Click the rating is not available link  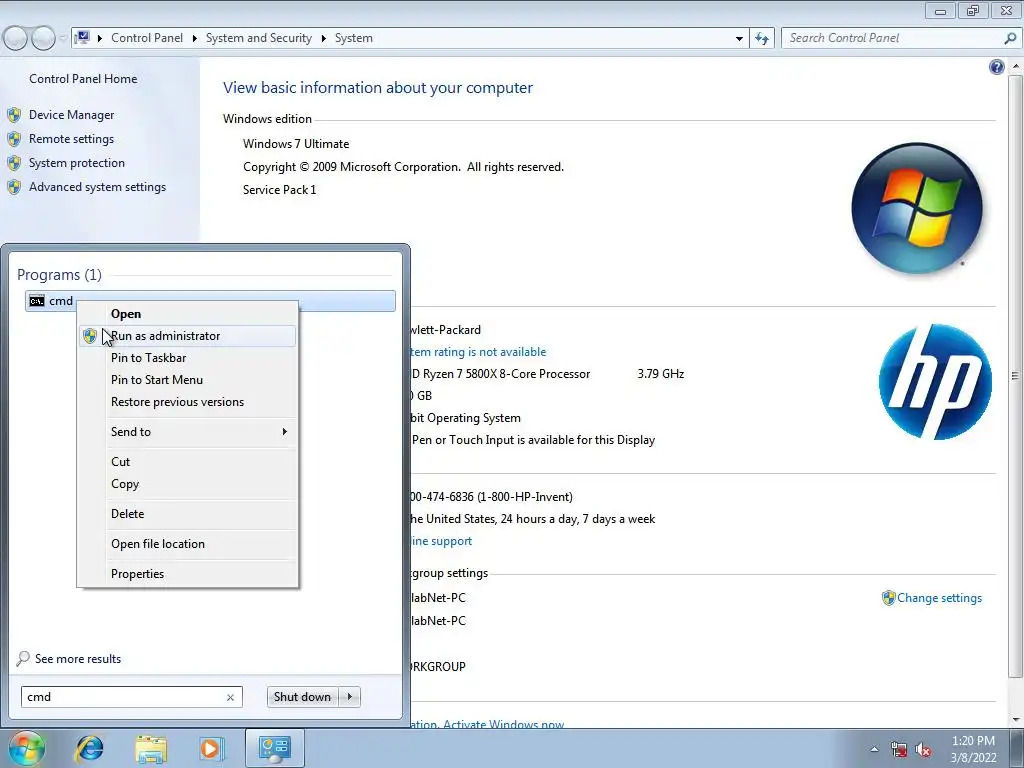tap(479, 352)
